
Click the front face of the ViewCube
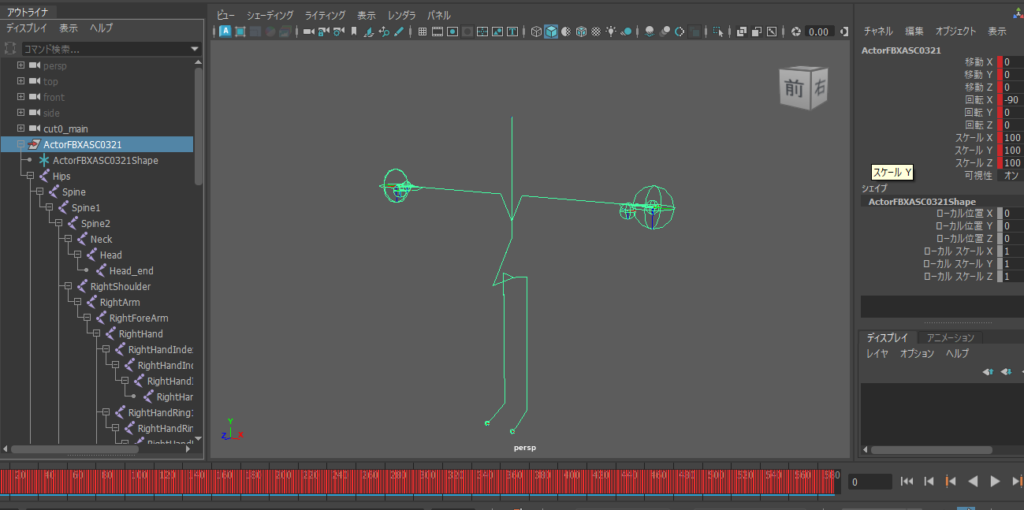(x=794, y=88)
